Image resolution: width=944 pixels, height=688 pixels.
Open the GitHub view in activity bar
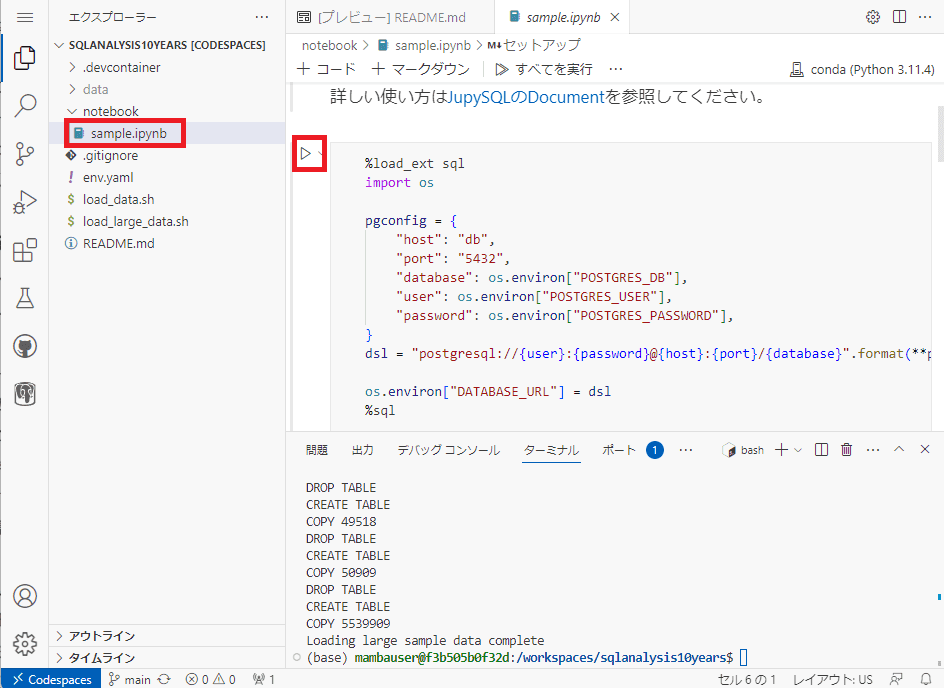tap(25, 346)
